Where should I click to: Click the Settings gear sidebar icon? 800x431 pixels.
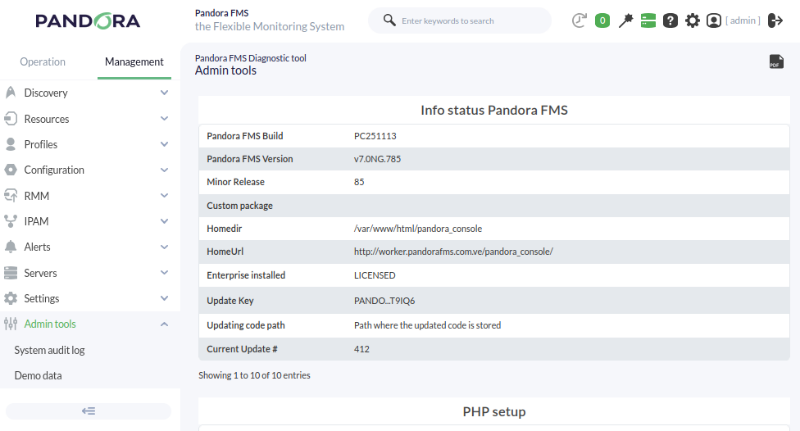click(10, 298)
